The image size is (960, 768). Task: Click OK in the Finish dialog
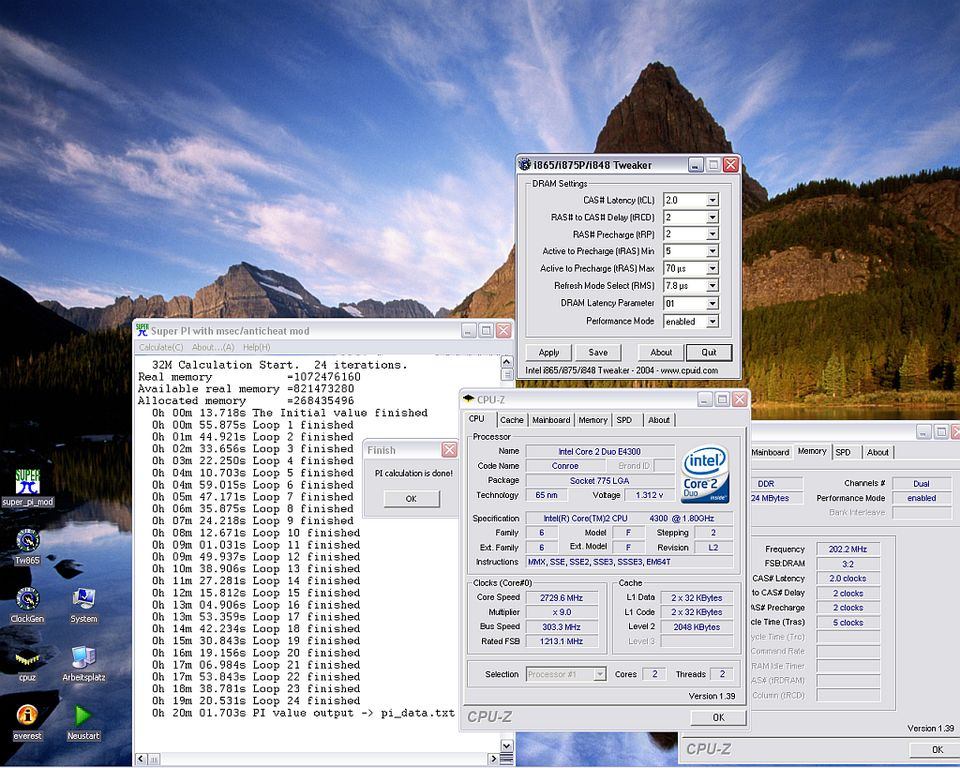click(411, 499)
